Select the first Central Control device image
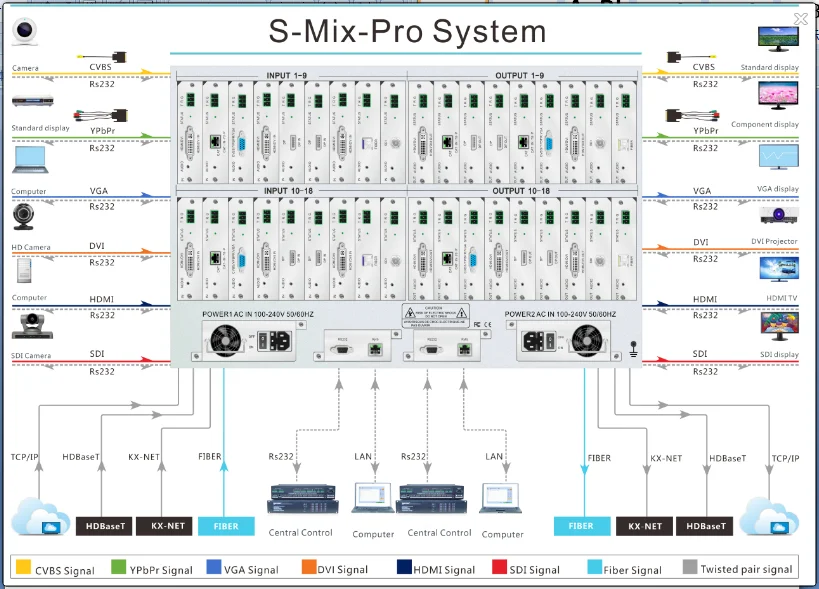 [301, 498]
